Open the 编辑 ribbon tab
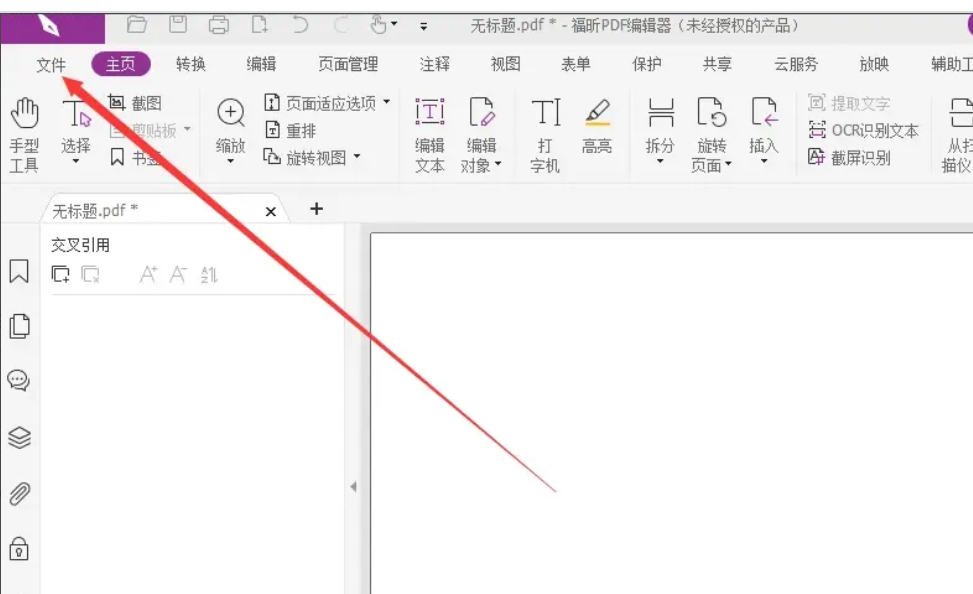Image resolution: width=973 pixels, height=594 pixels. (x=261, y=64)
